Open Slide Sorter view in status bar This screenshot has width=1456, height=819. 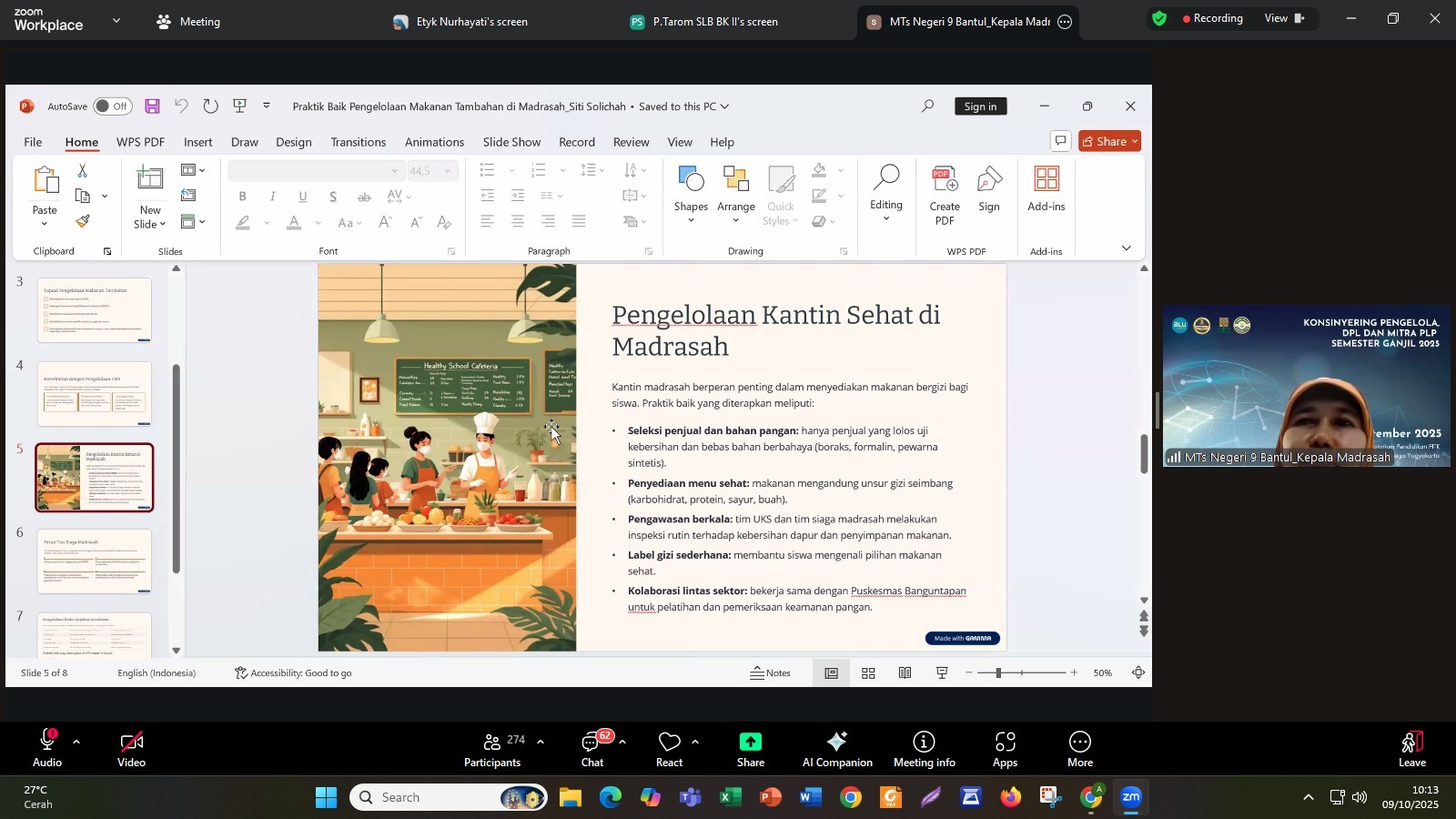(x=869, y=673)
